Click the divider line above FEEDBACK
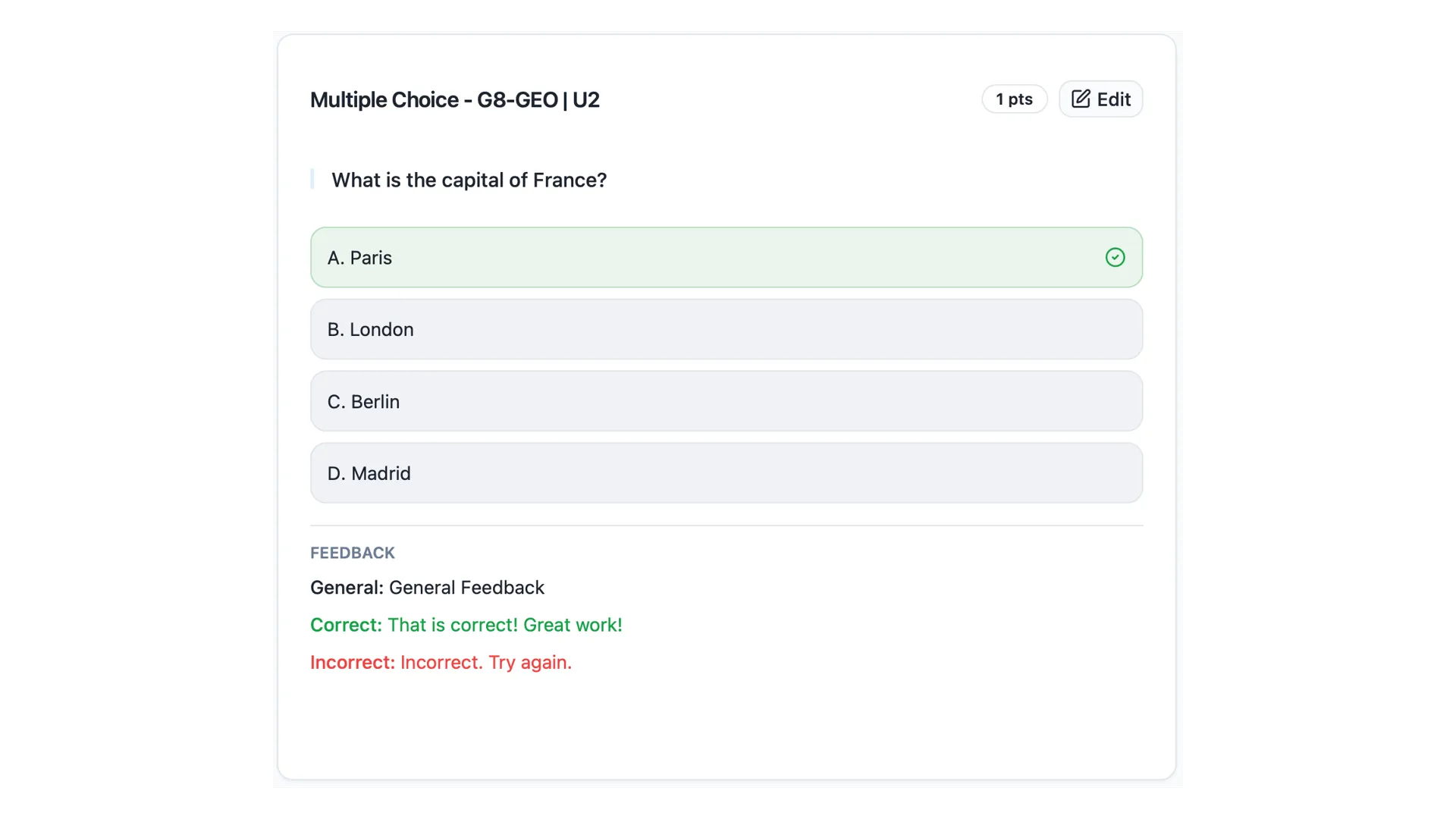 click(x=726, y=523)
